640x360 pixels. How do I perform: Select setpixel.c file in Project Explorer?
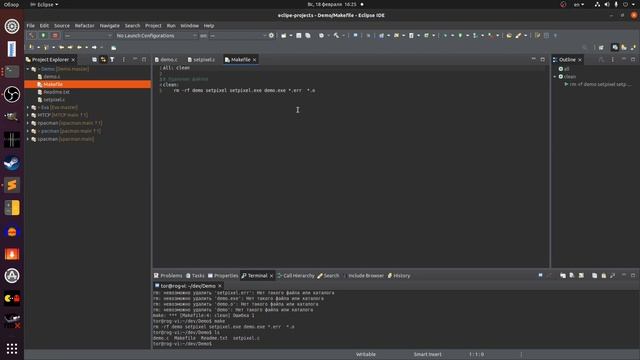tap(54, 100)
